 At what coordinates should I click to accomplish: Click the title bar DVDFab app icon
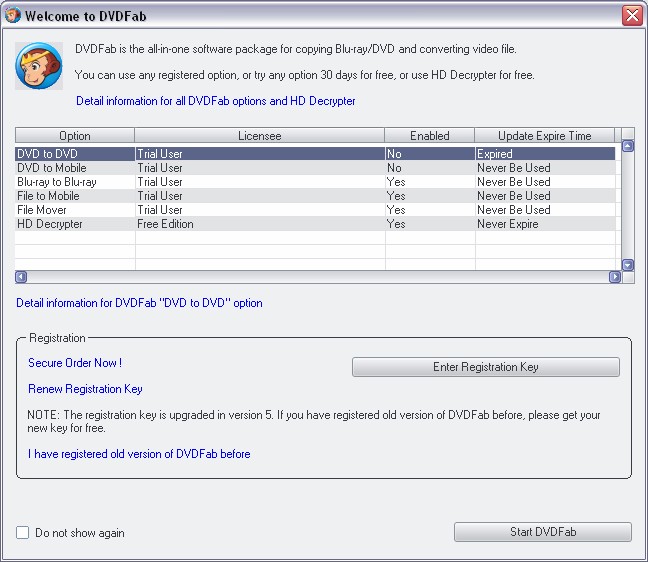coord(13,16)
